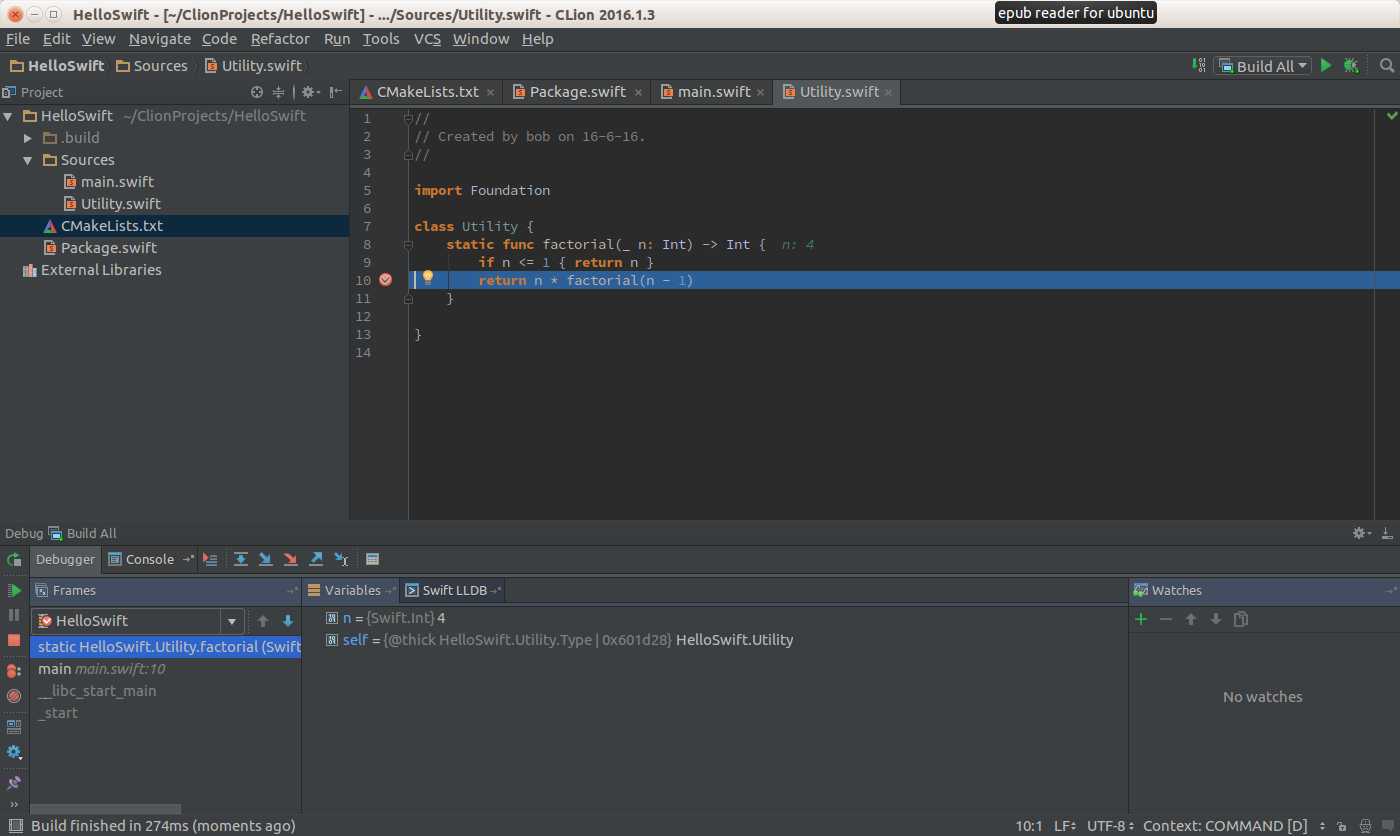Toggle Mute Breakpoints in debug sidebar
The width and height of the screenshot is (1400, 836).
(14, 696)
